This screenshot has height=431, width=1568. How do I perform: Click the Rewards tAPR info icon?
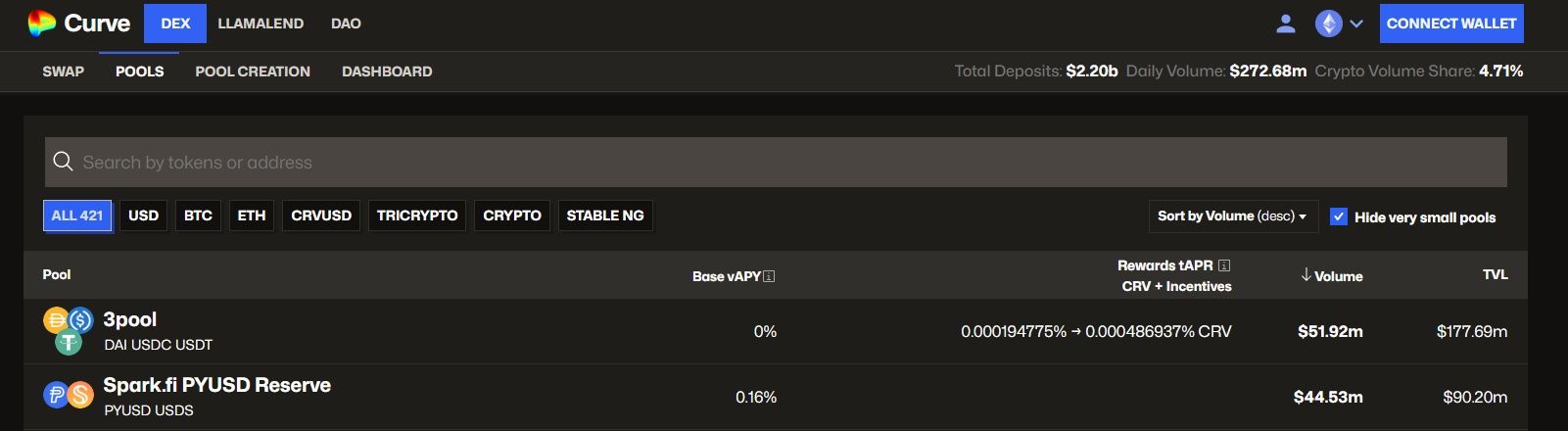point(1224,265)
